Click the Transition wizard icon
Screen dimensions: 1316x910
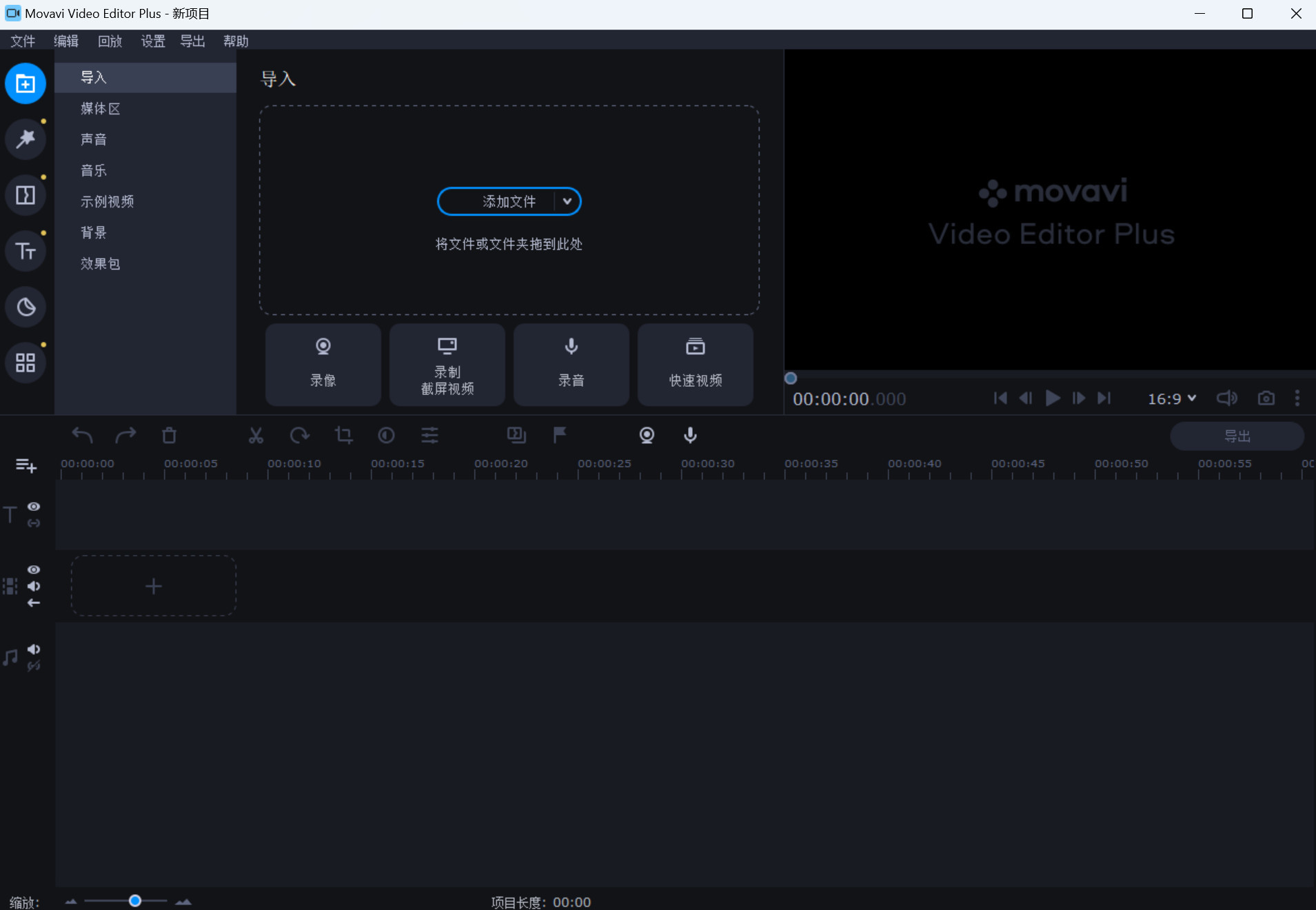click(516, 436)
